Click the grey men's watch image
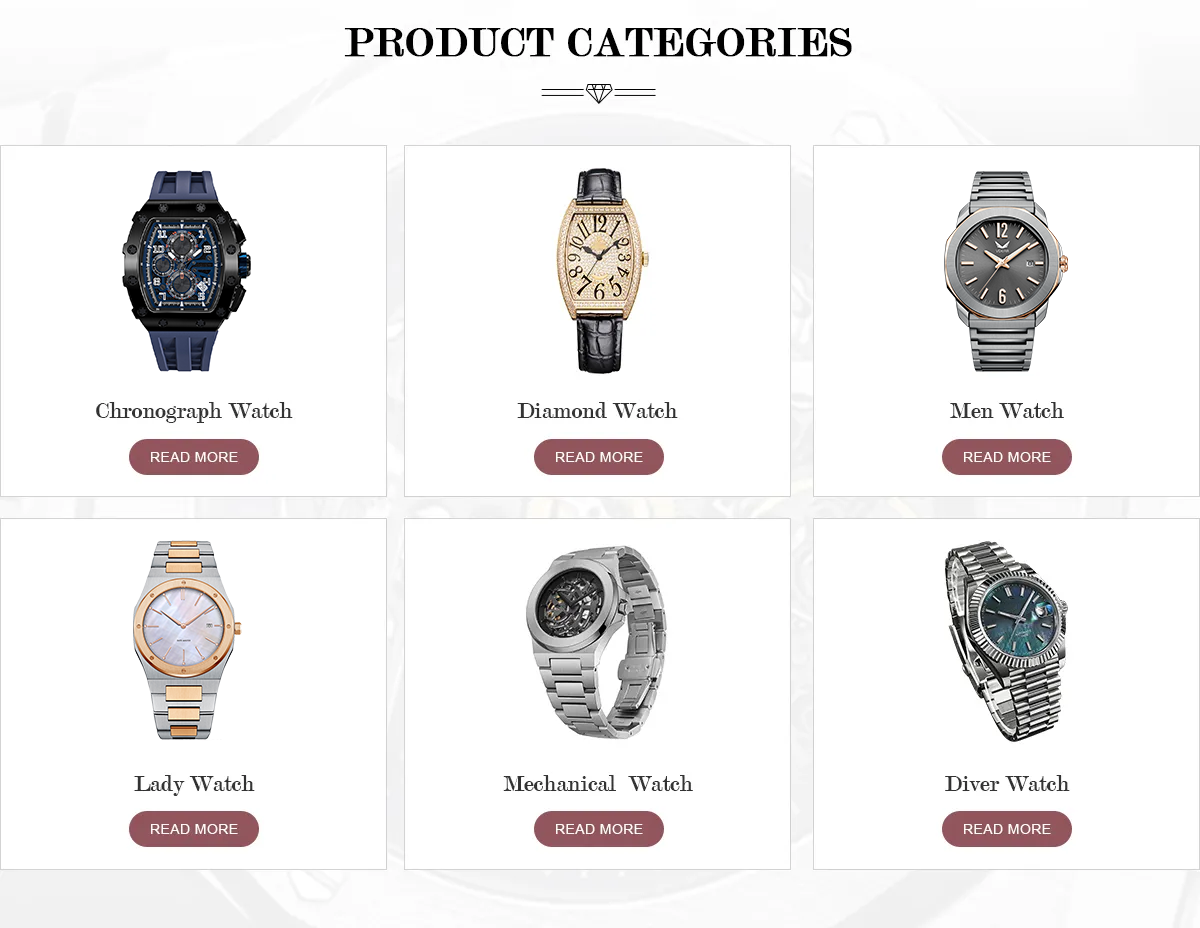 [x=1005, y=270]
